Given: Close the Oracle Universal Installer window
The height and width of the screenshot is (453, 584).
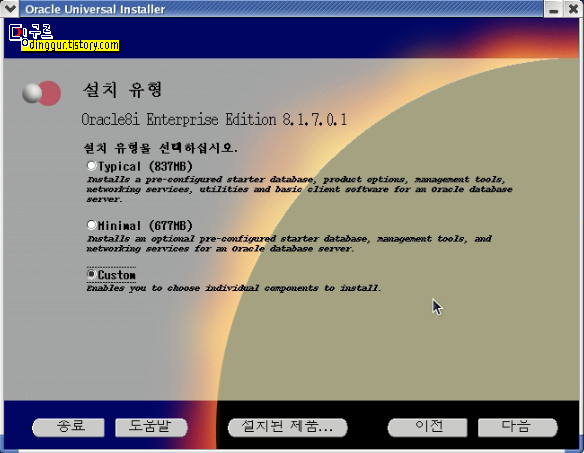Looking at the screenshot, I should pos(574,9).
